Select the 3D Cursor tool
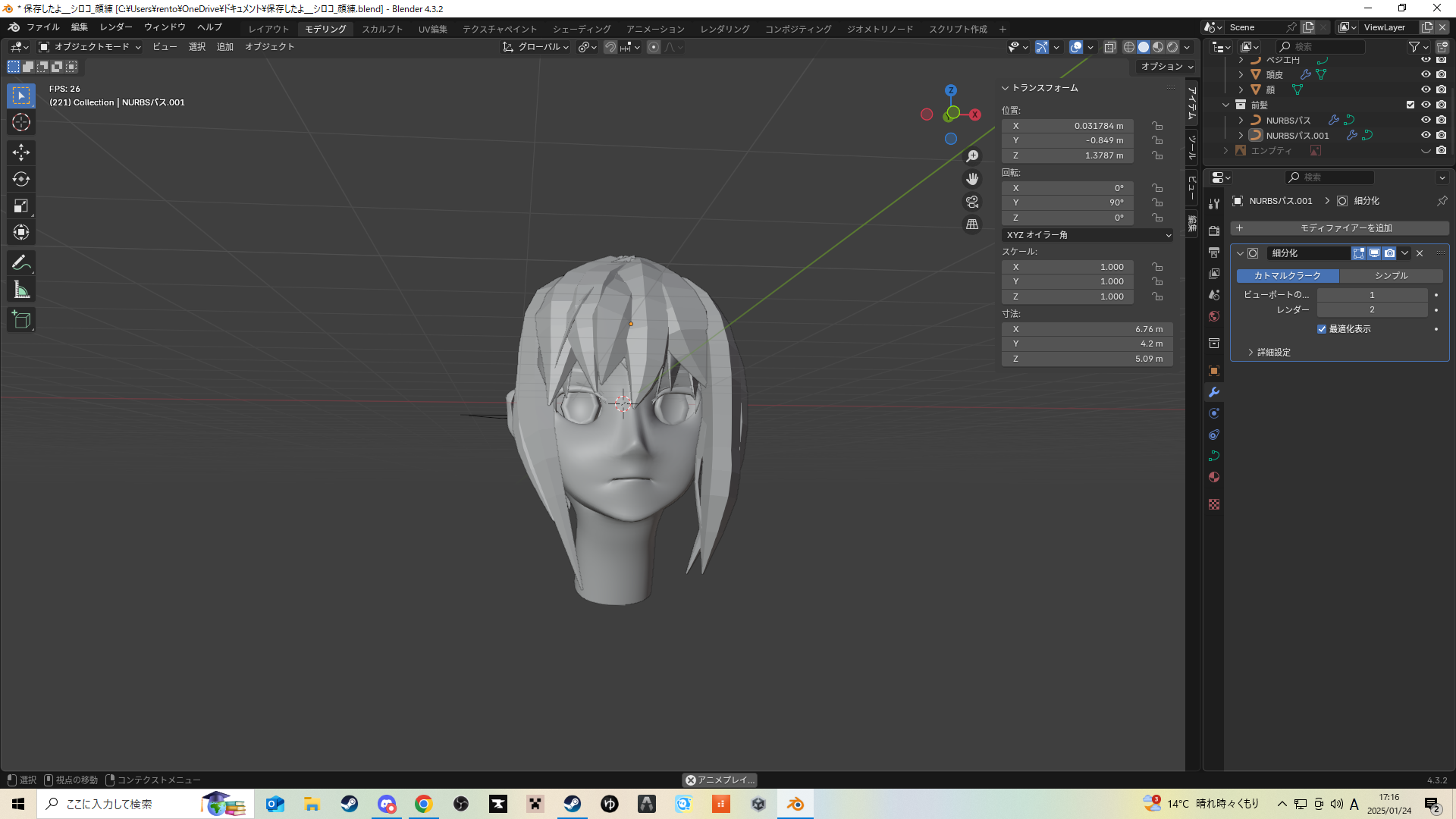This screenshot has height=819, width=1456. tap(20, 123)
